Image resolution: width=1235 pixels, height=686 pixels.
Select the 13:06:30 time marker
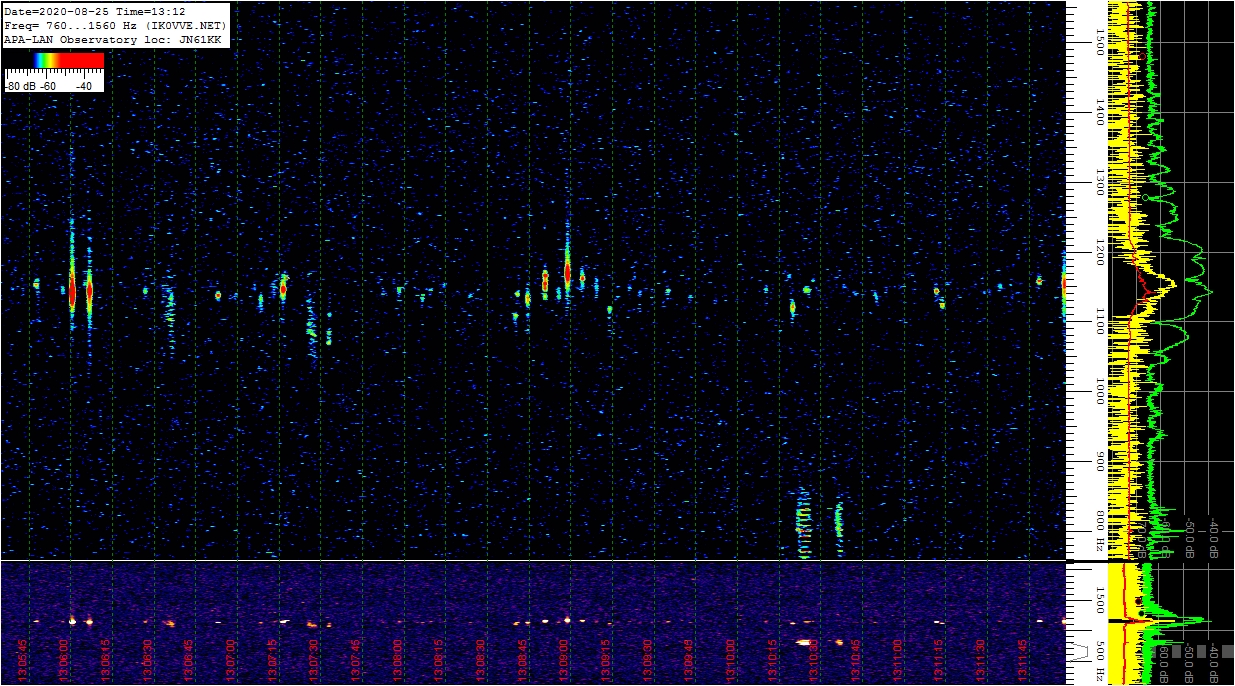(148, 660)
